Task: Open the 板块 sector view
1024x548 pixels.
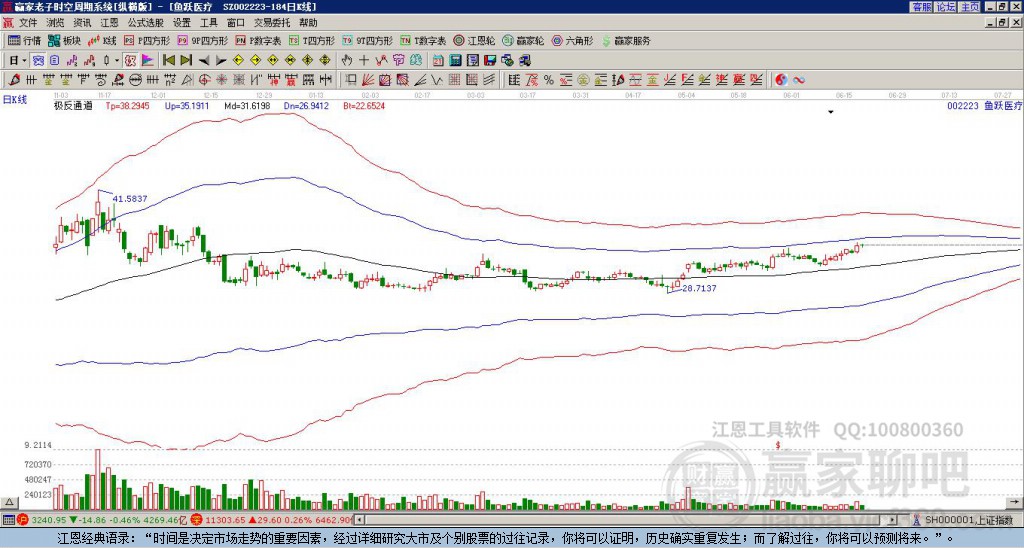Action: point(64,40)
